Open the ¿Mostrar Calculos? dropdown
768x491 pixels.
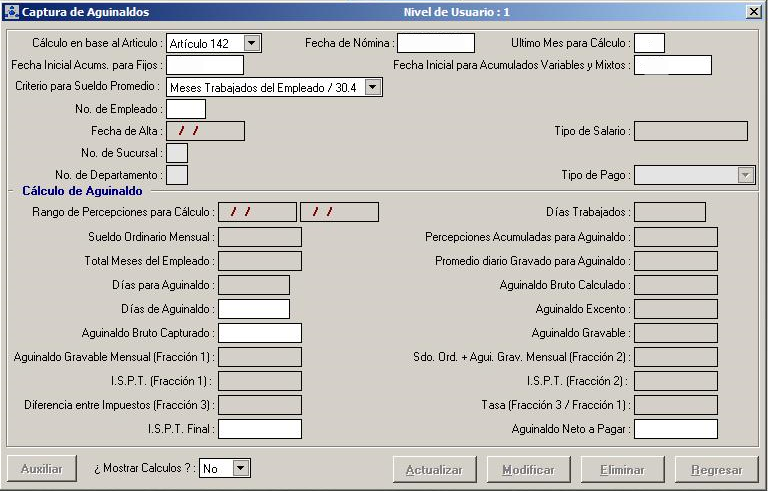coord(241,468)
